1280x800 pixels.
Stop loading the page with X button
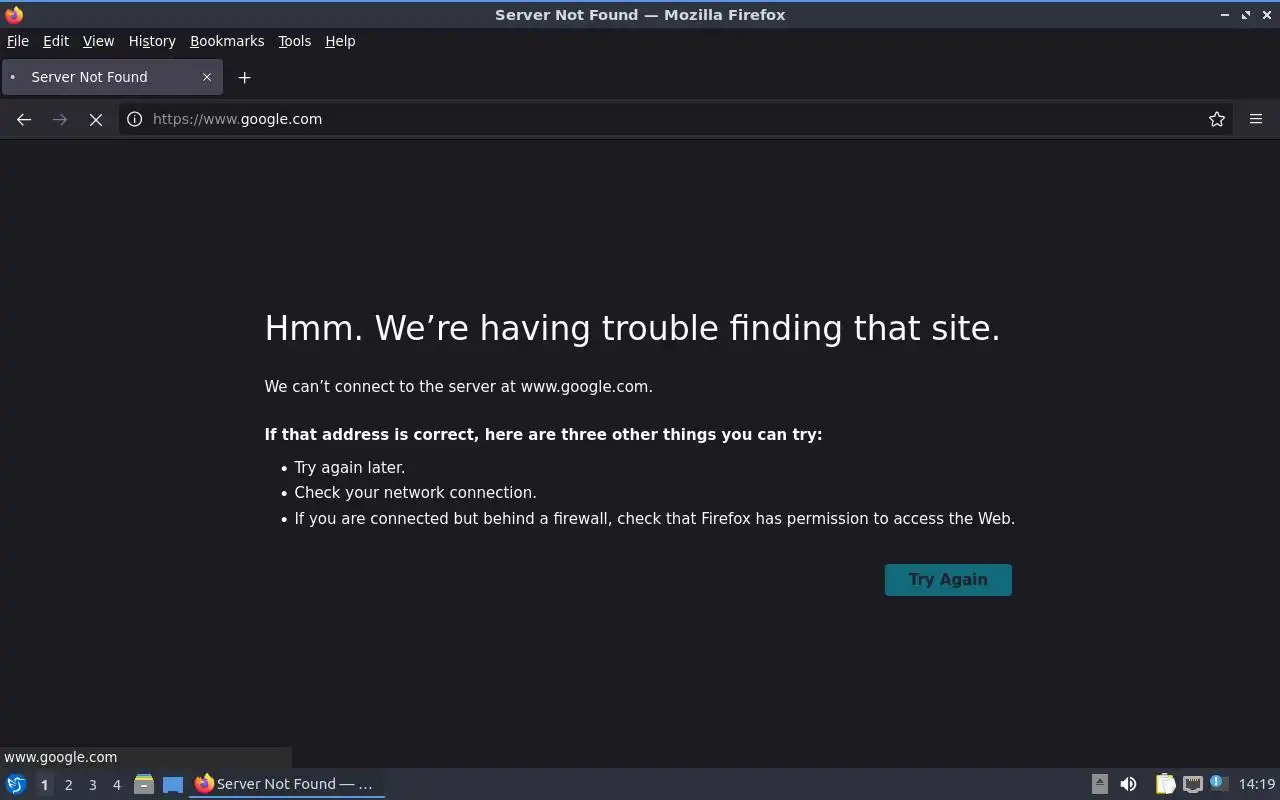[96, 119]
